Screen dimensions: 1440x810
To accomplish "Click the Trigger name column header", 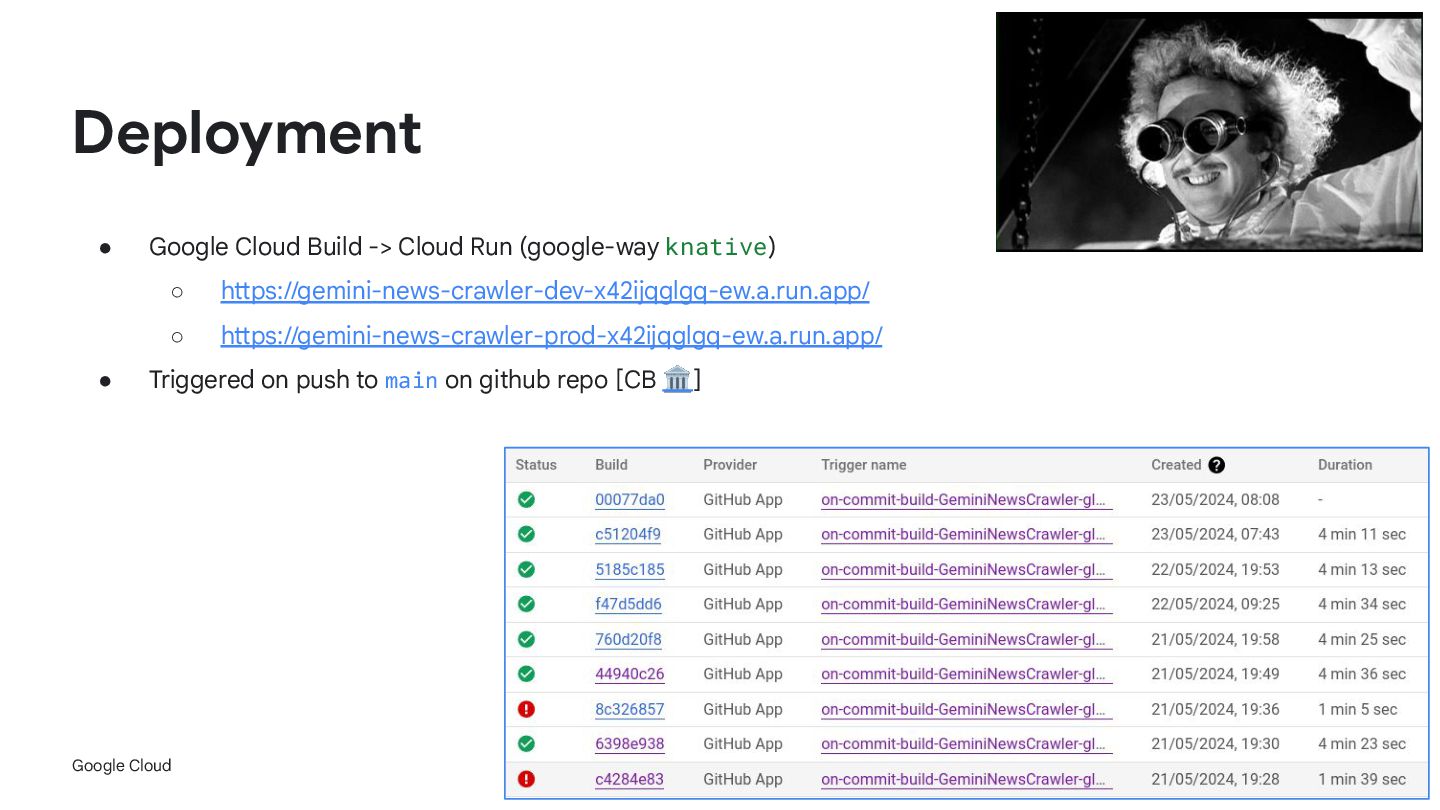I will [x=864, y=465].
